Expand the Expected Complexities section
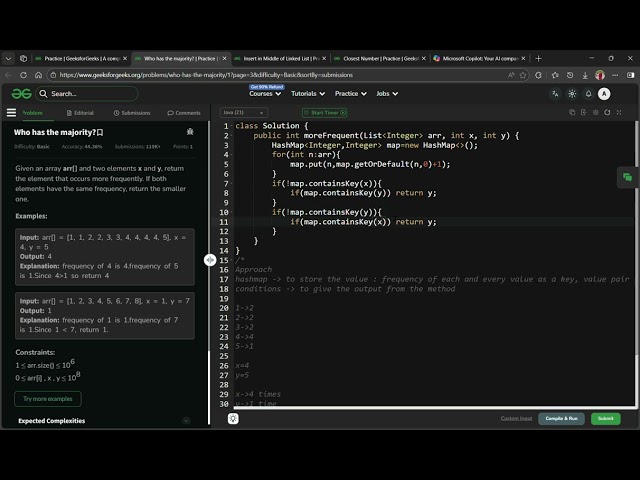Screen dimensions: 640x480 186,421
